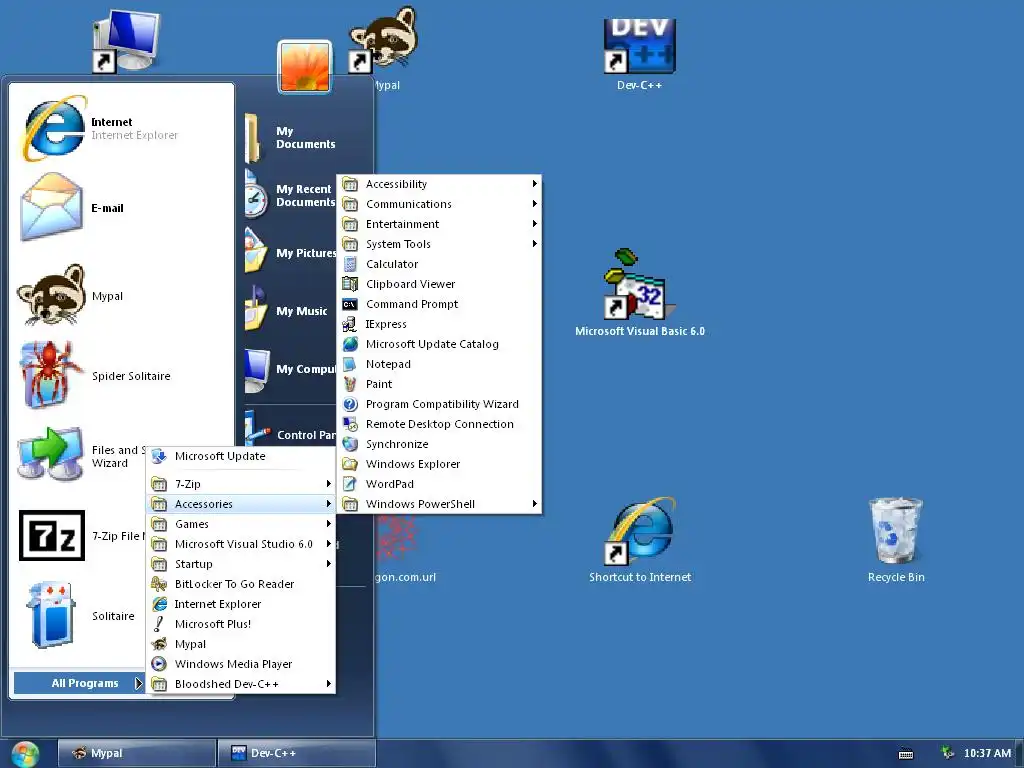Click the taskbar clock showing 10:37 AM
The width and height of the screenshot is (1024, 768).
point(987,753)
